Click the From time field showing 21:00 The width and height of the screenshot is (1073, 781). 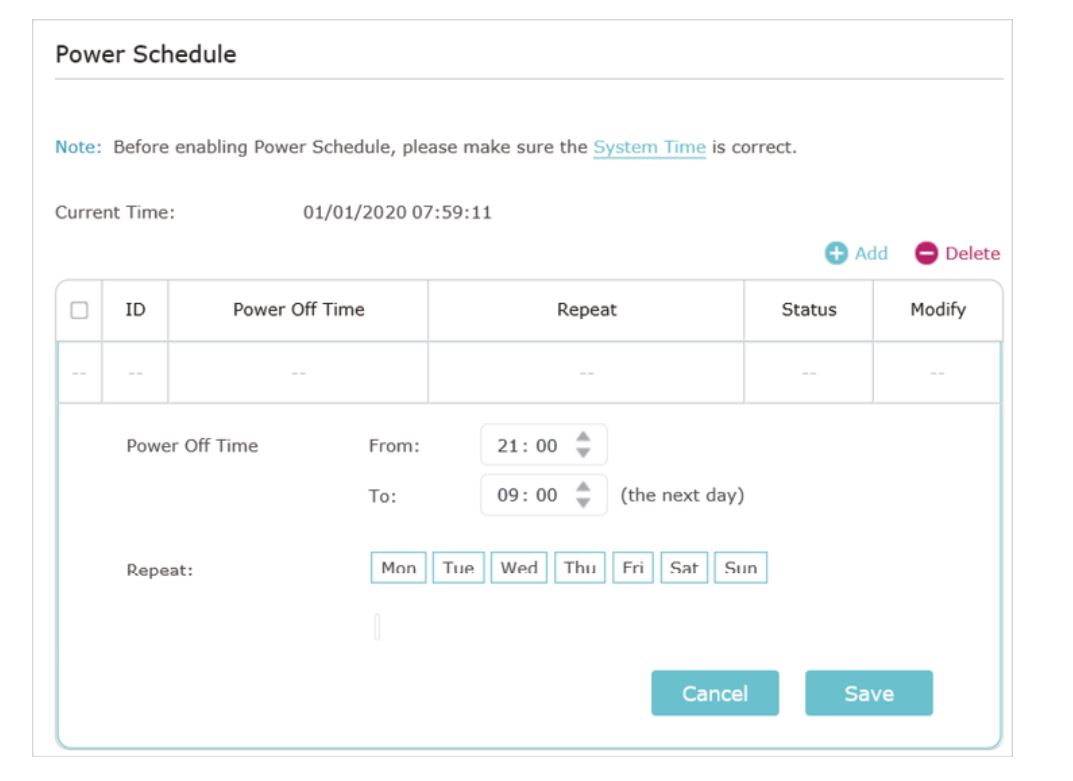click(543, 445)
